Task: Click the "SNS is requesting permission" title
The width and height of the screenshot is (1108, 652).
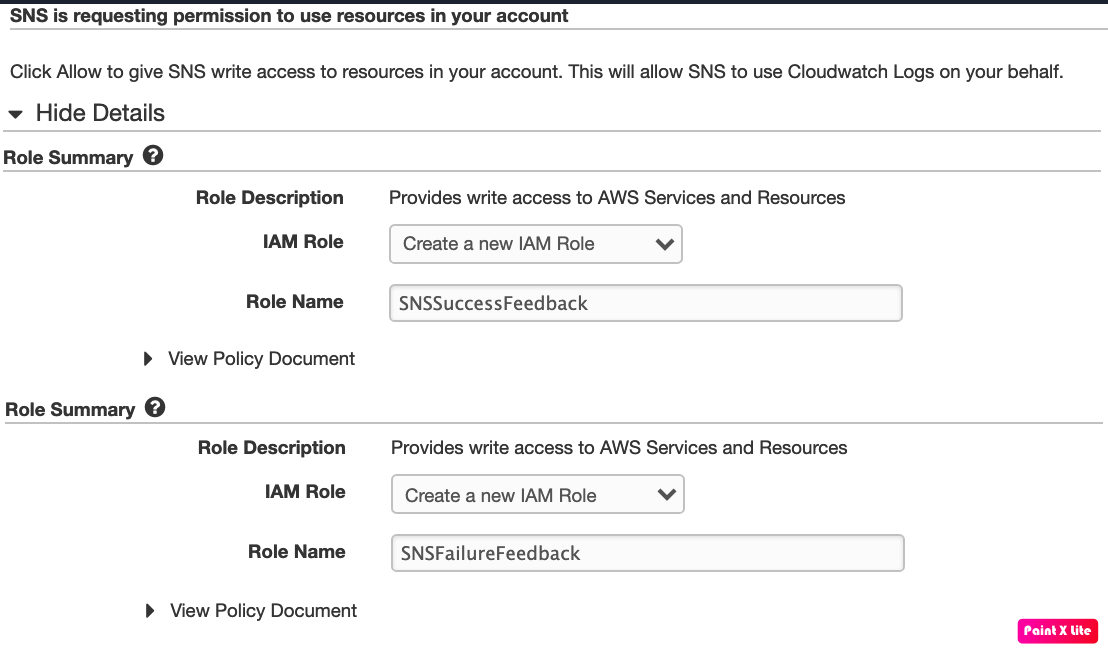Action: (289, 16)
